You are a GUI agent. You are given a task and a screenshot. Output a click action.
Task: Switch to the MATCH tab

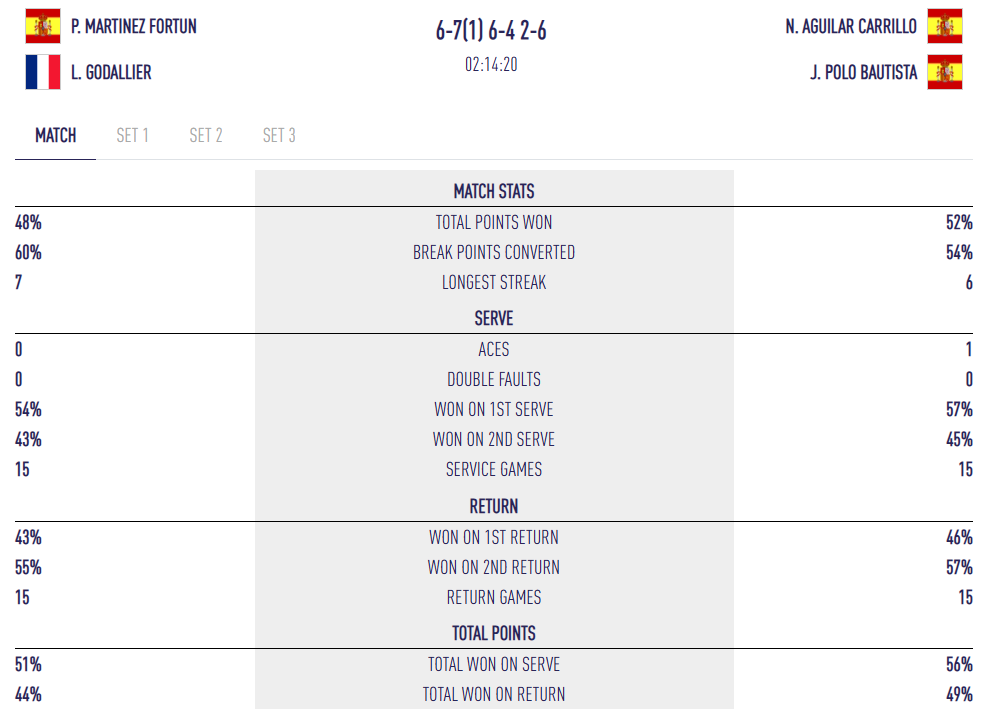click(x=55, y=135)
